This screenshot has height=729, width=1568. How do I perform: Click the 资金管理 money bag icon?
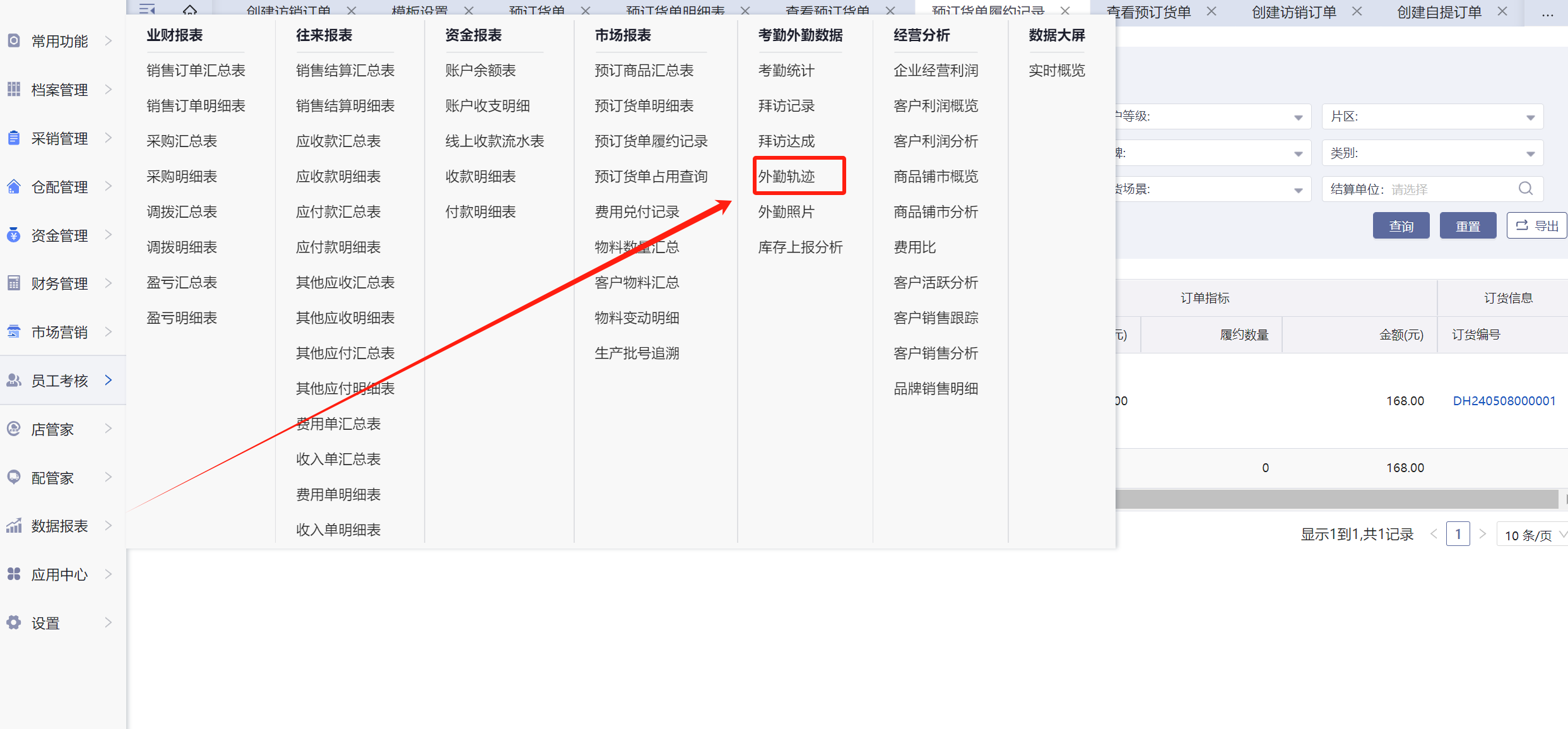(14, 235)
